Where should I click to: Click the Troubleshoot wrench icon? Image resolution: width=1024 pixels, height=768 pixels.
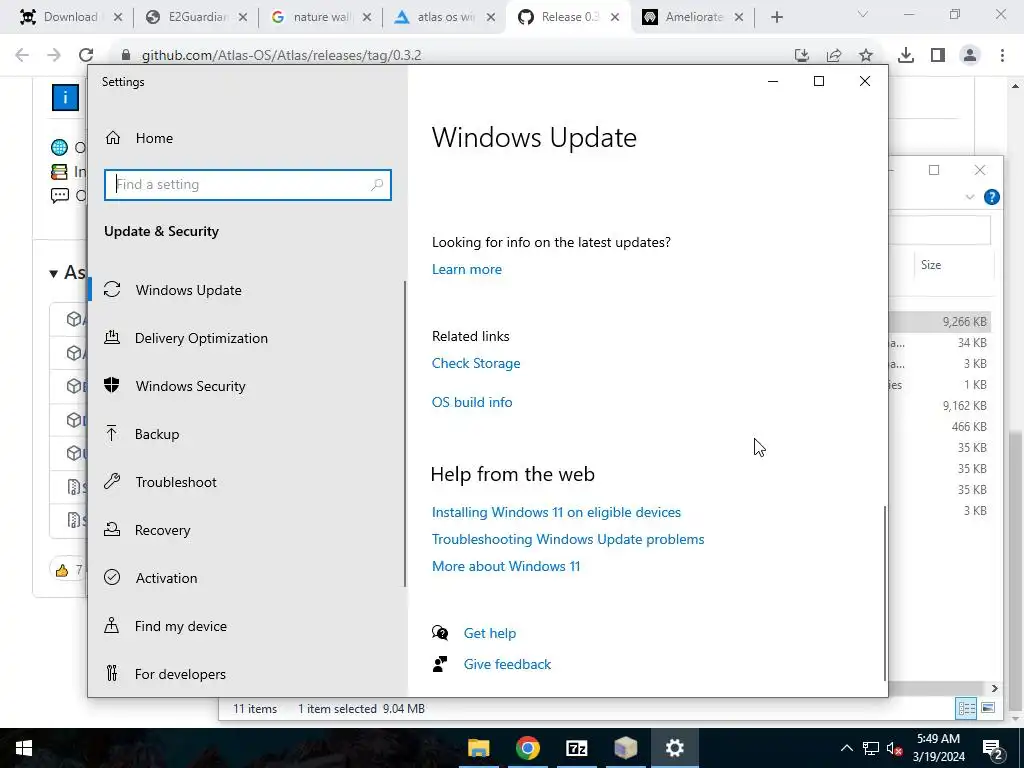coord(112,481)
